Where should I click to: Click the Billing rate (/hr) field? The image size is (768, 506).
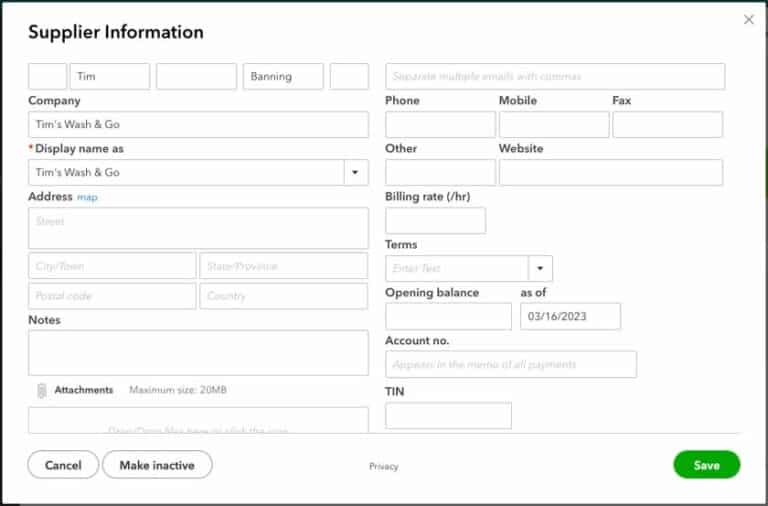[x=435, y=220]
